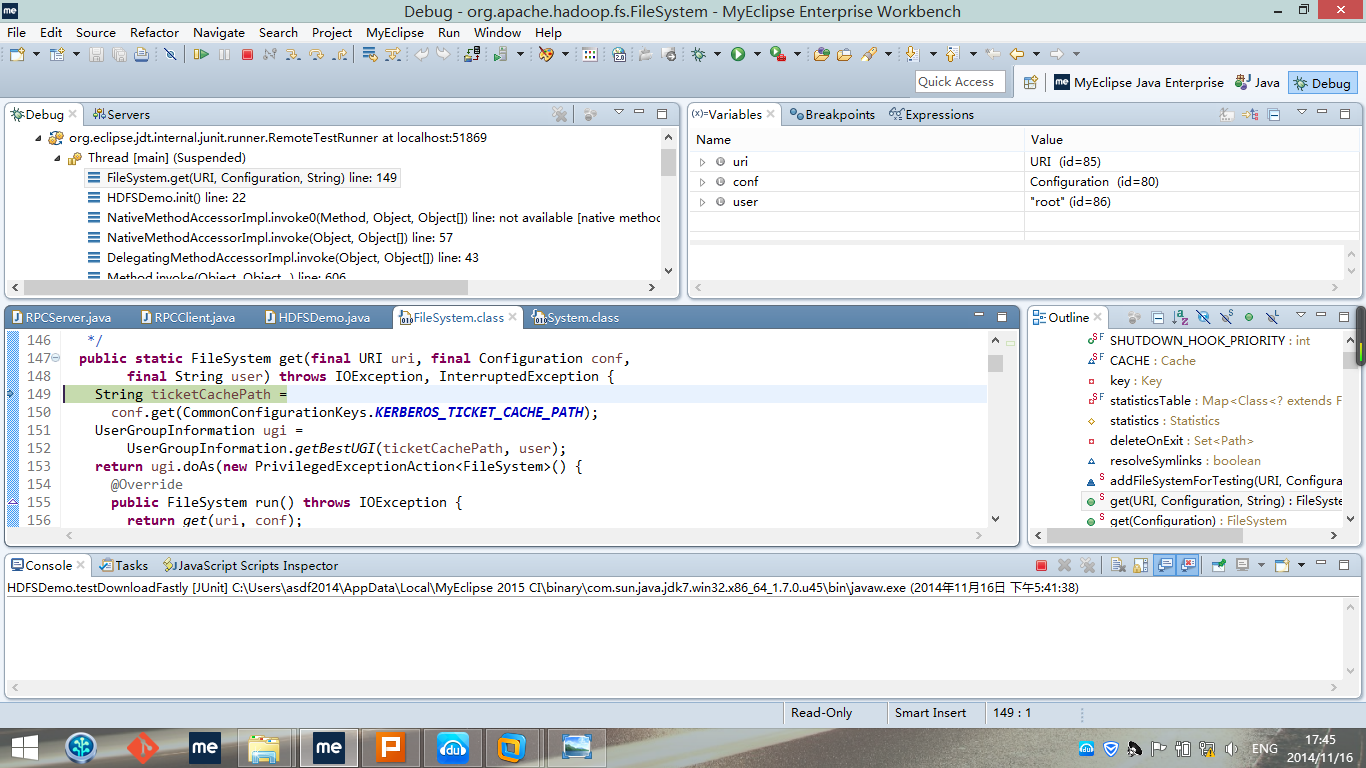This screenshot has height=768, width=1366.
Task: Click the Quick Access field
Action: pyautogui.click(x=959, y=81)
